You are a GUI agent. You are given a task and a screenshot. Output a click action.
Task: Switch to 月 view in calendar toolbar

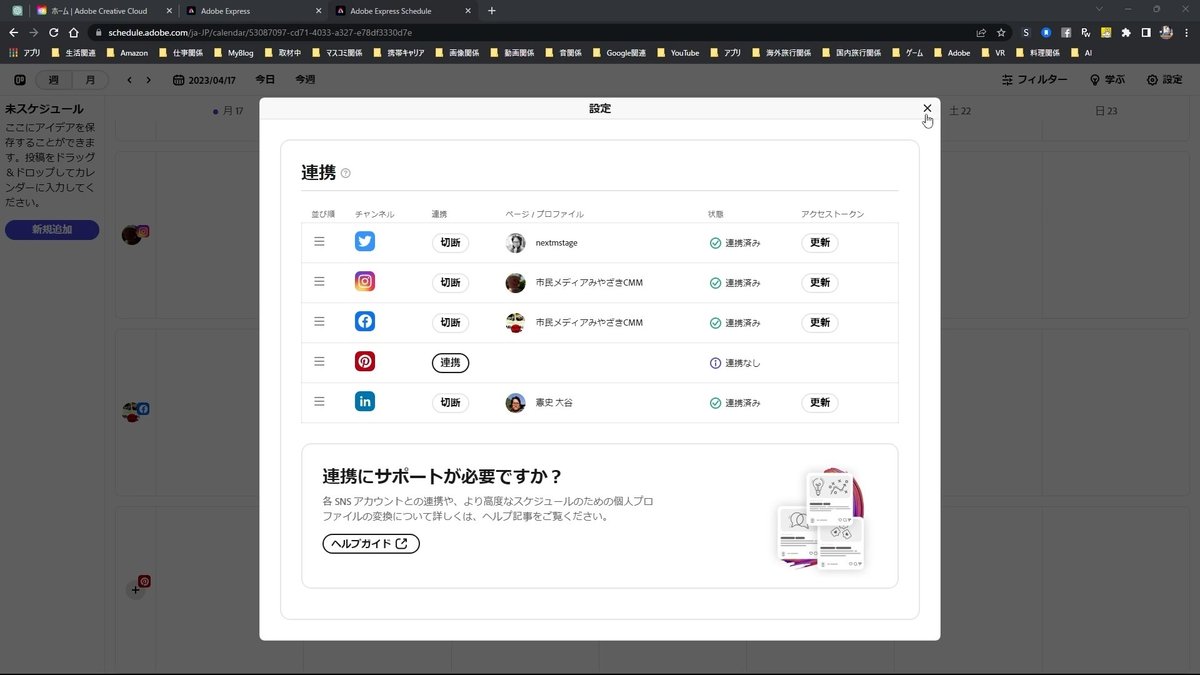coord(90,79)
